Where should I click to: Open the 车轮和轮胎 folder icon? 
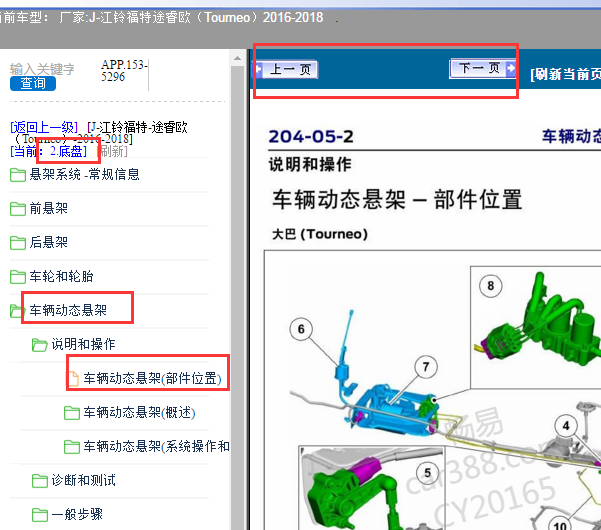(x=18, y=276)
